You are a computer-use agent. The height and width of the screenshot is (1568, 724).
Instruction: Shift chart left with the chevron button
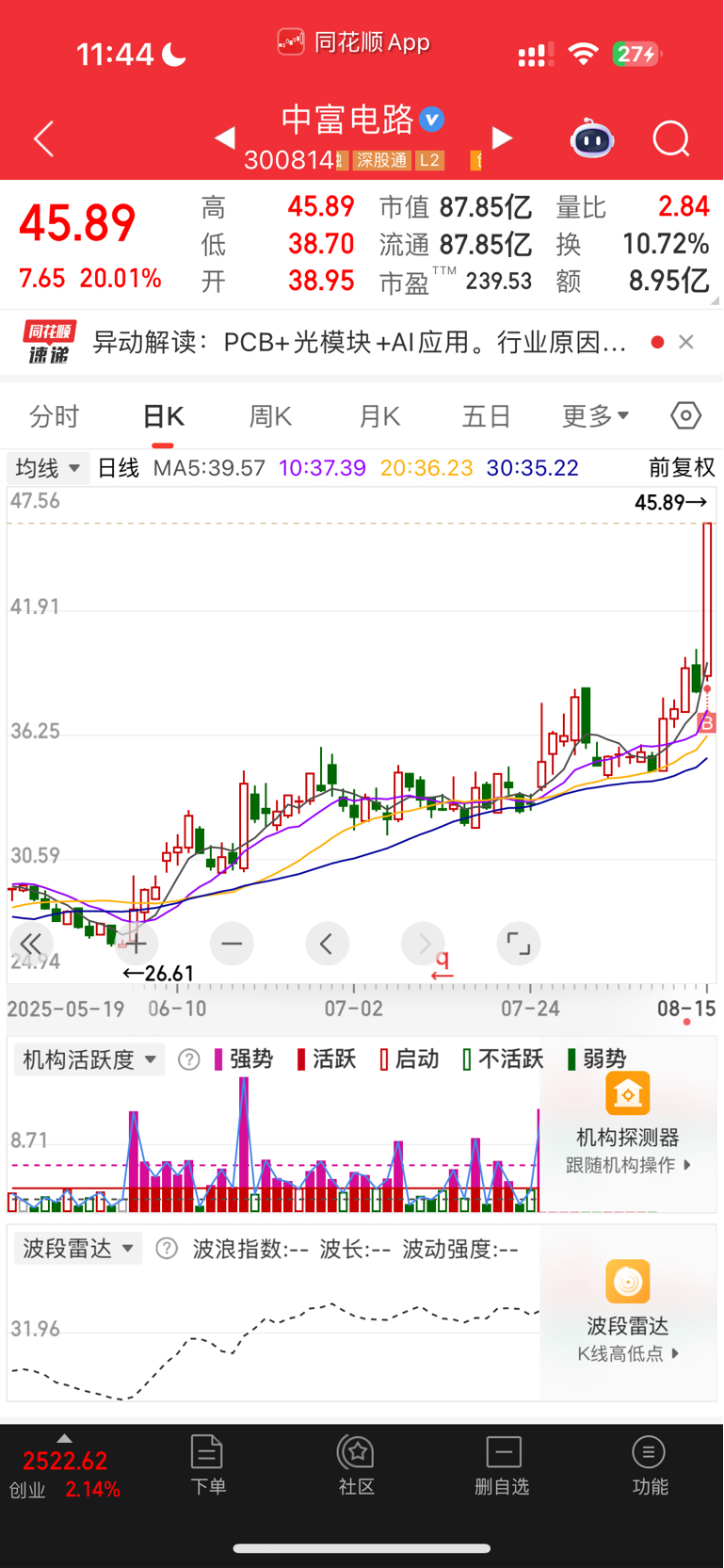coord(327,944)
